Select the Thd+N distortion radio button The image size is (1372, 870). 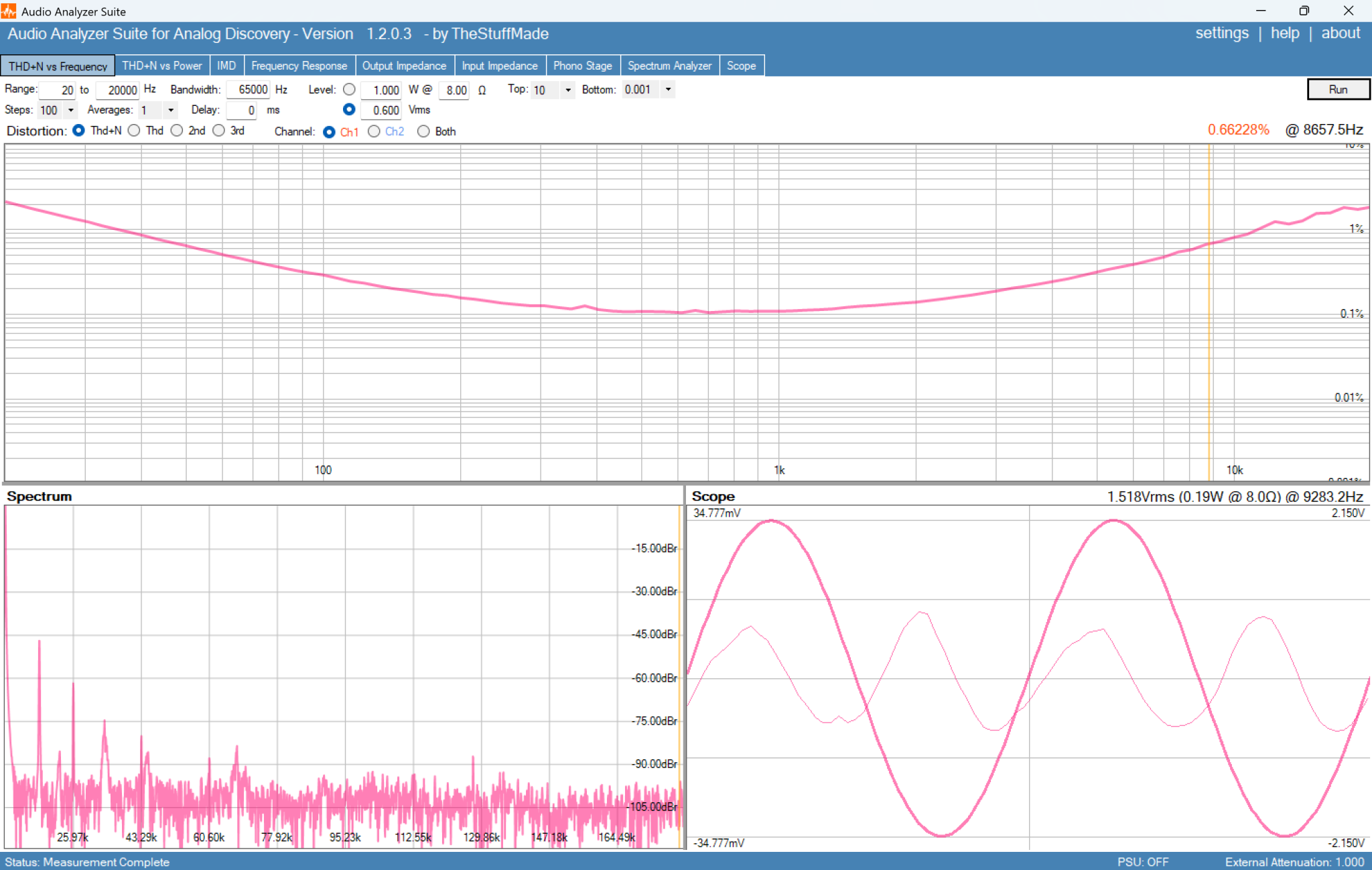(x=78, y=130)
